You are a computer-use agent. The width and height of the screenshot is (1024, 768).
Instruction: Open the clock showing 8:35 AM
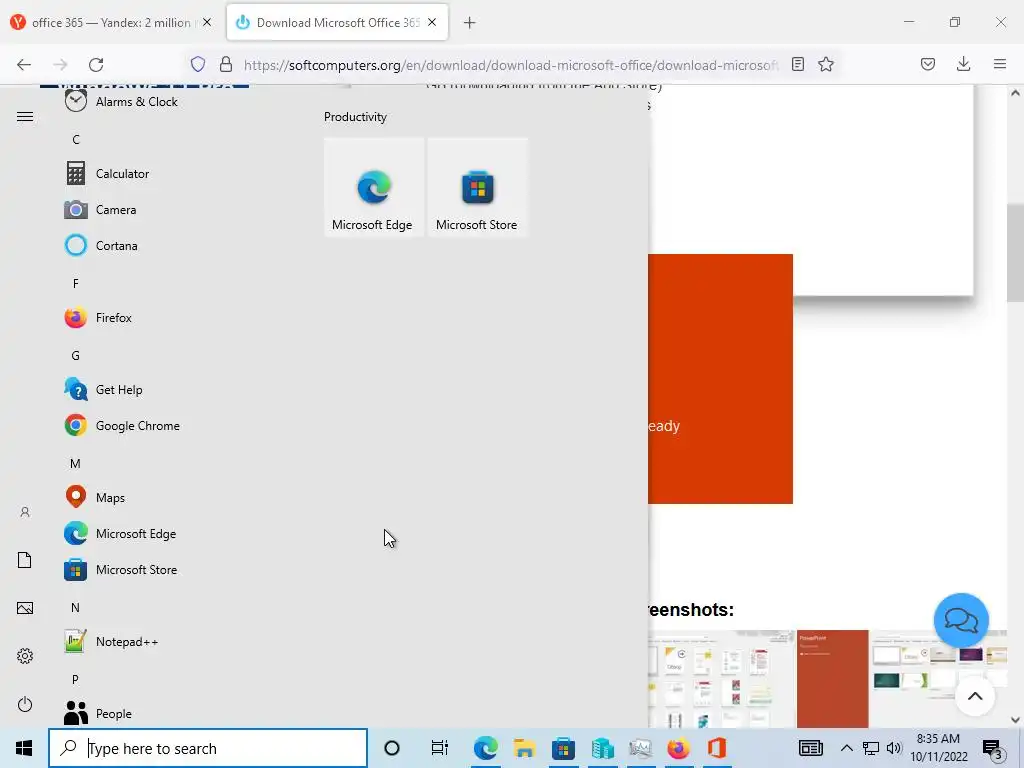[x=938, y=748]
